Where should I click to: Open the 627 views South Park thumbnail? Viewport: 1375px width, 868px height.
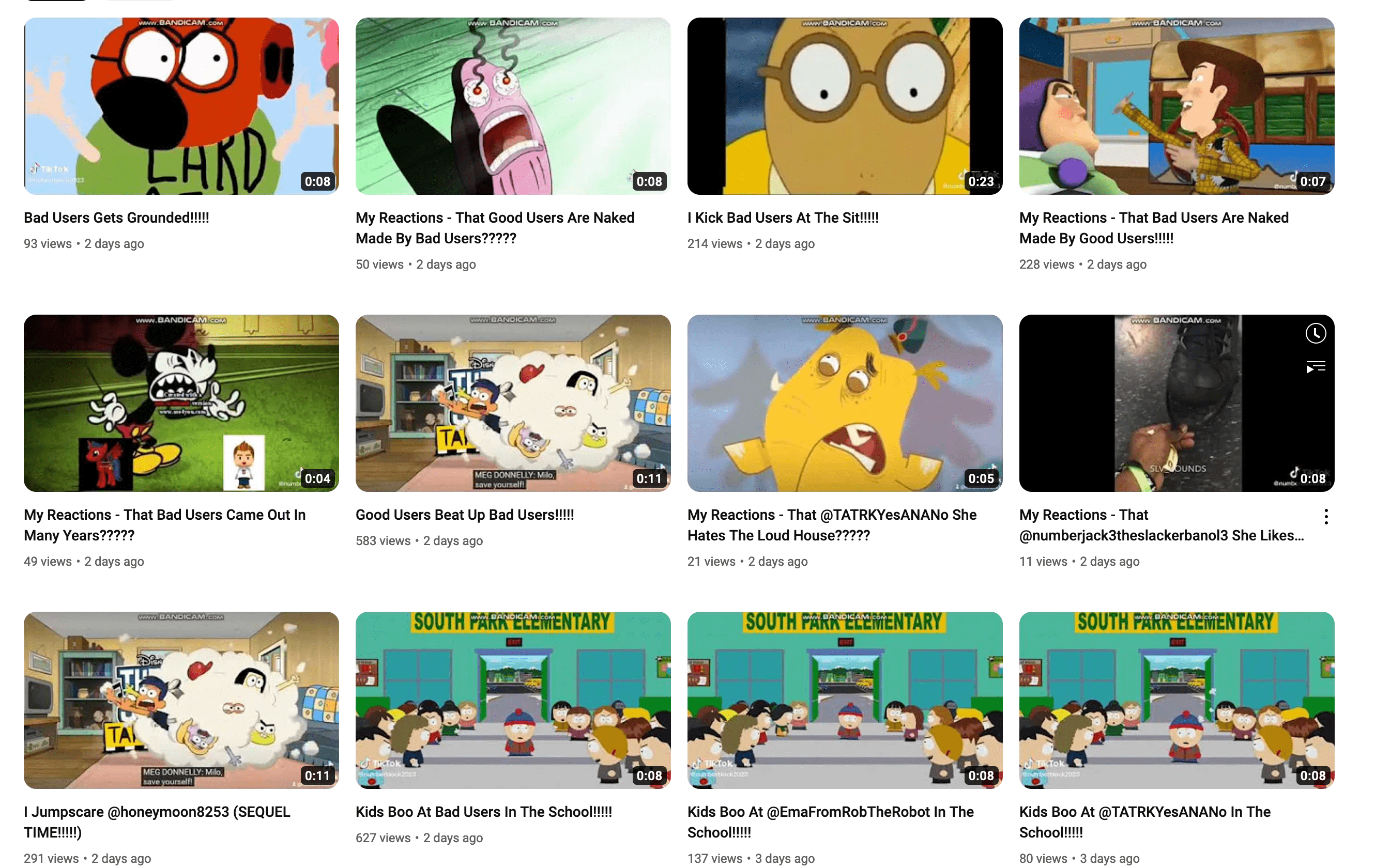click(x=513, y=700)
